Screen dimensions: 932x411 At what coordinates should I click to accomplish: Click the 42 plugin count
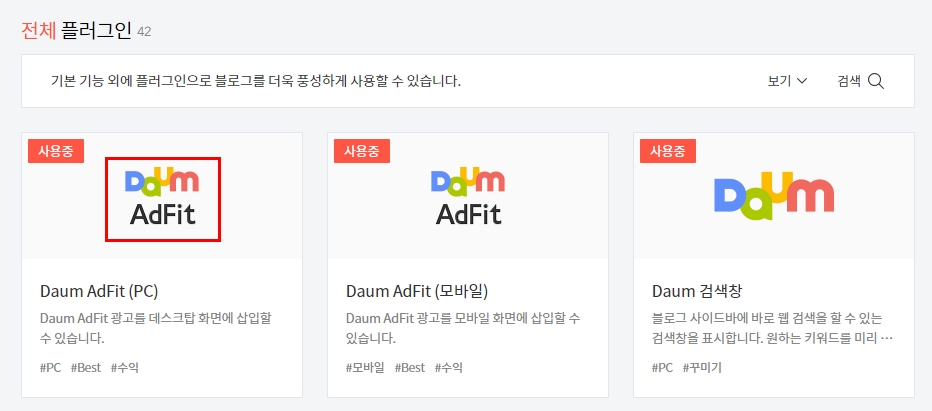coord(144,32)
